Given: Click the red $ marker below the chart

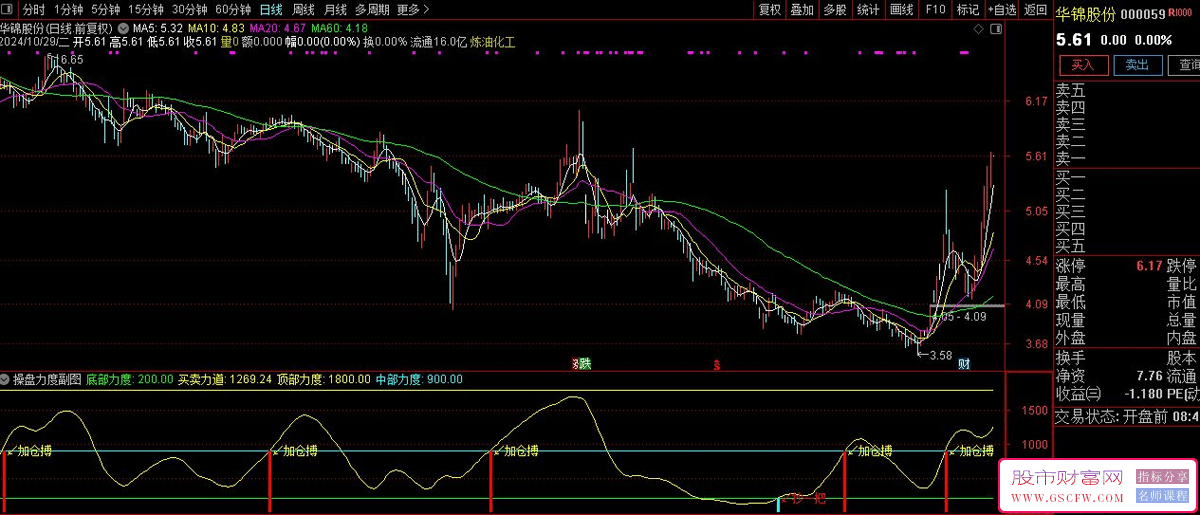Looking at the screenshot, I should (716, 364).
